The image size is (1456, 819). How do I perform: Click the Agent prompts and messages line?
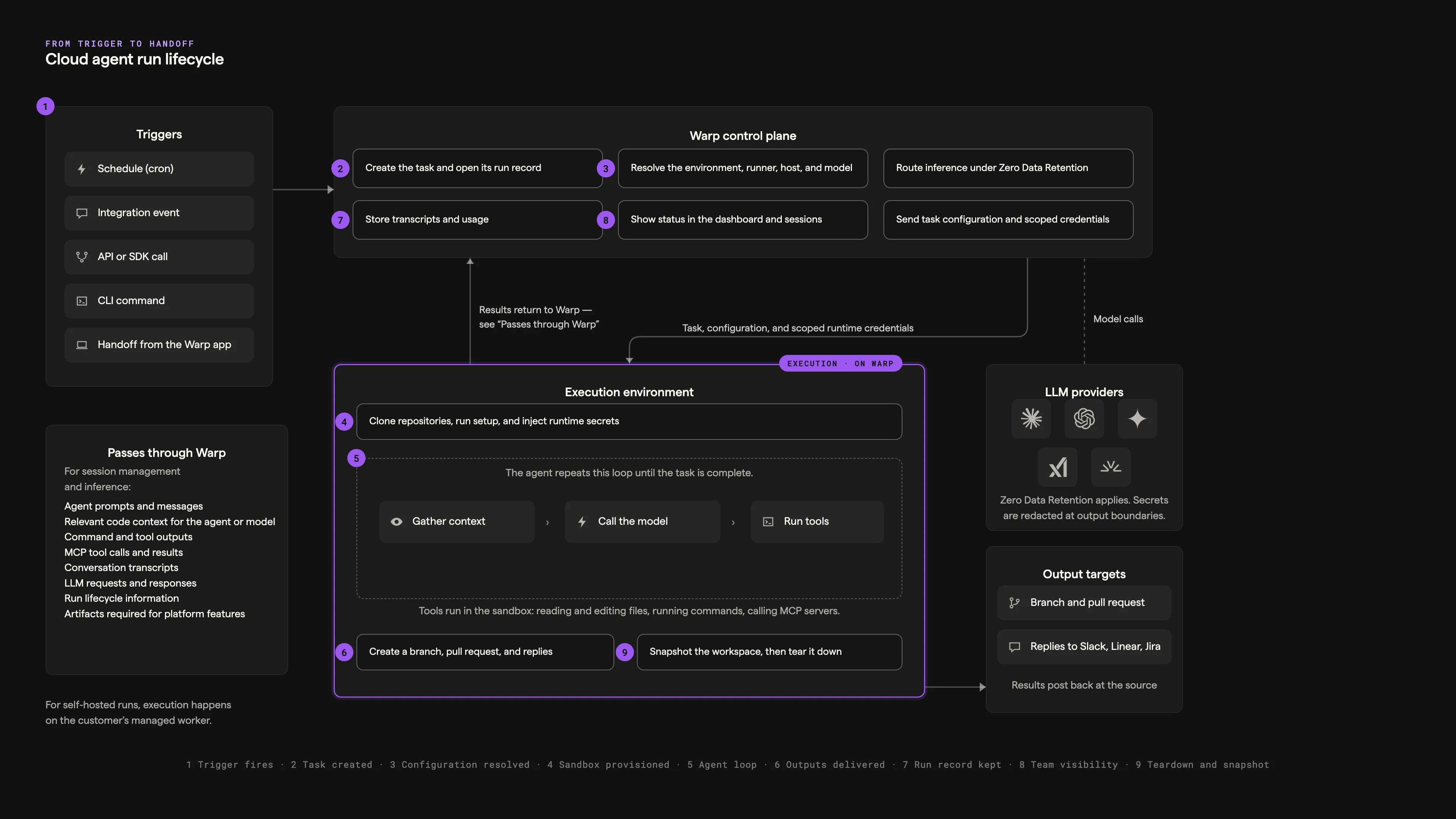[x=133, y=507]
